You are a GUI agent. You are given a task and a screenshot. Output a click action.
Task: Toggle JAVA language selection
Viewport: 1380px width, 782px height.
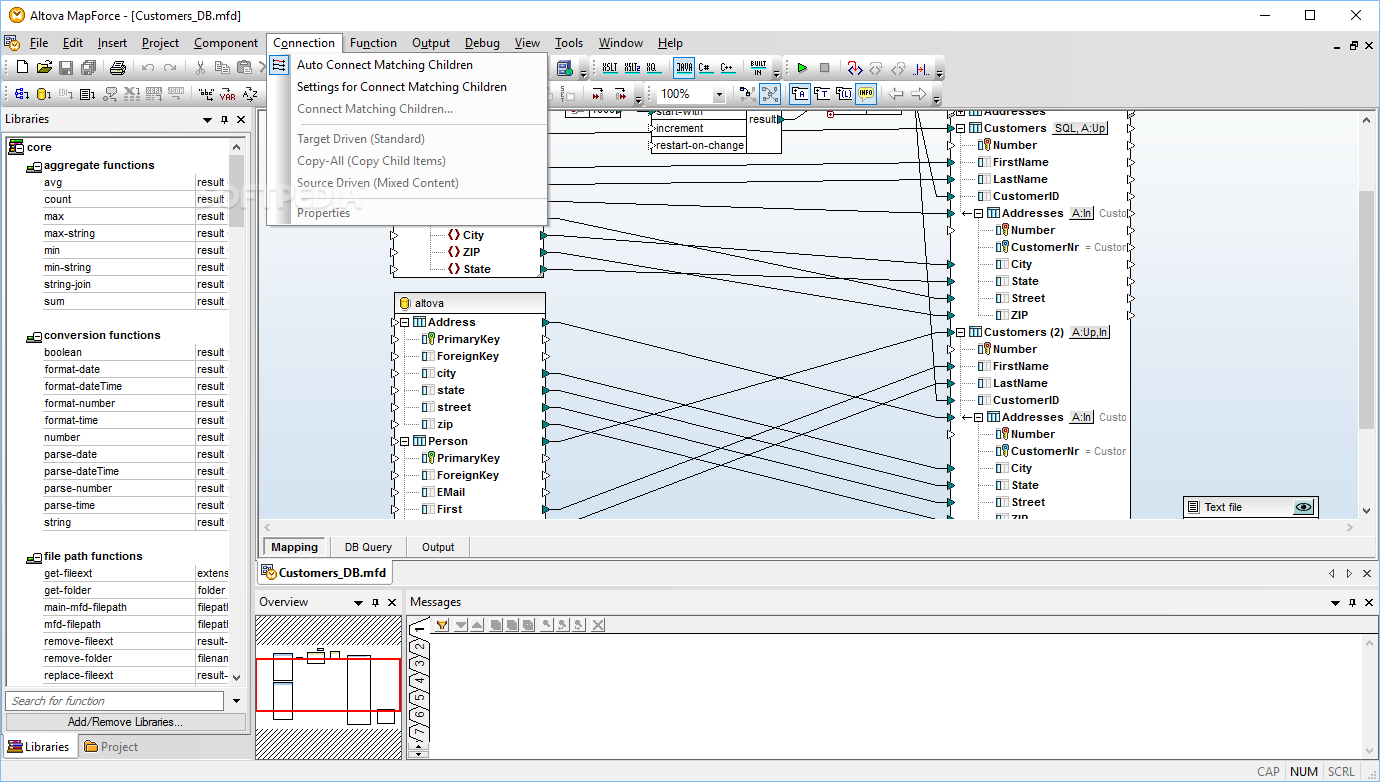coord(684,68)
